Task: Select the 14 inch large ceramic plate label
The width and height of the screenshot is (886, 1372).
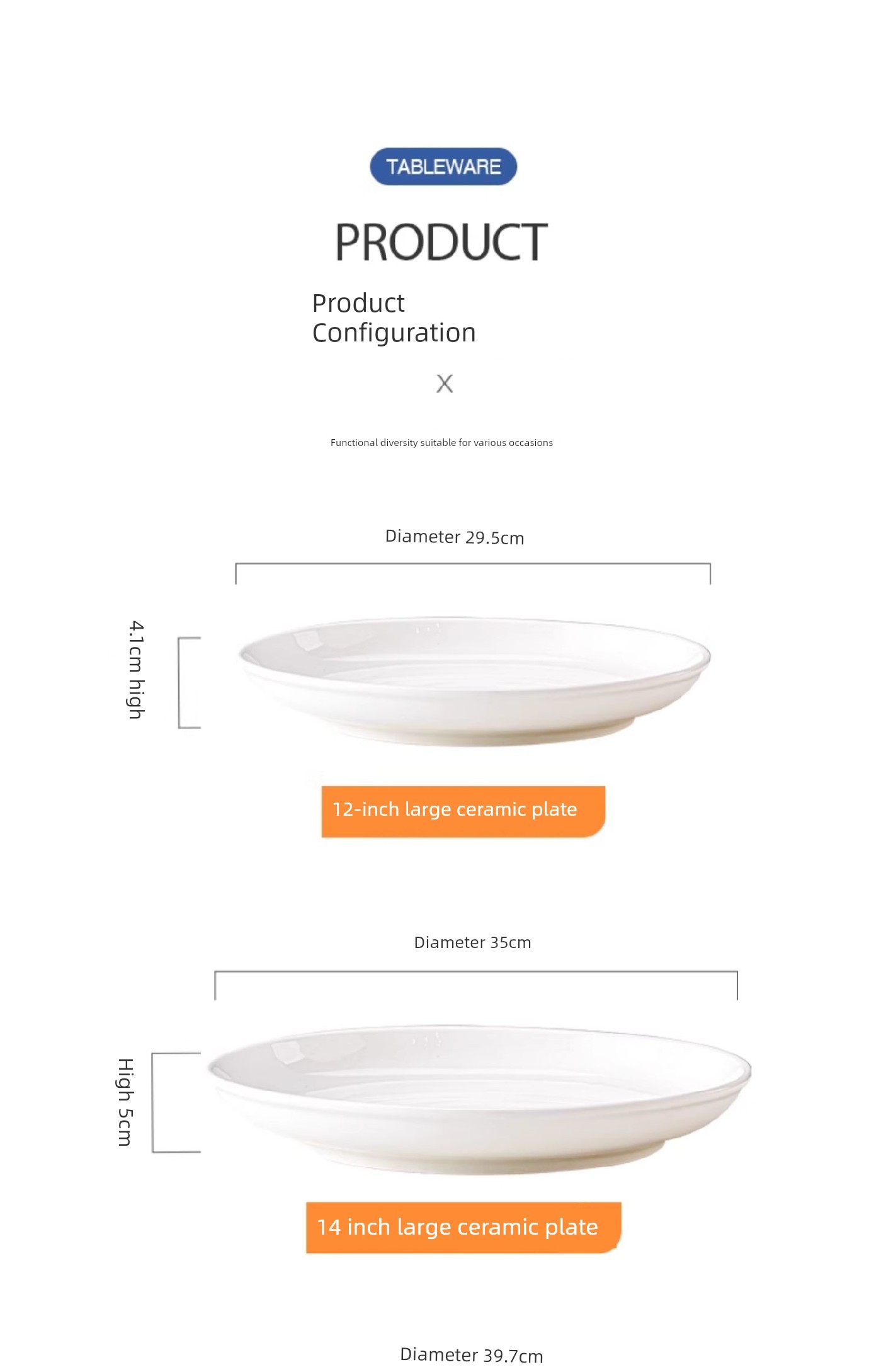Action: tap(457, 1227)
